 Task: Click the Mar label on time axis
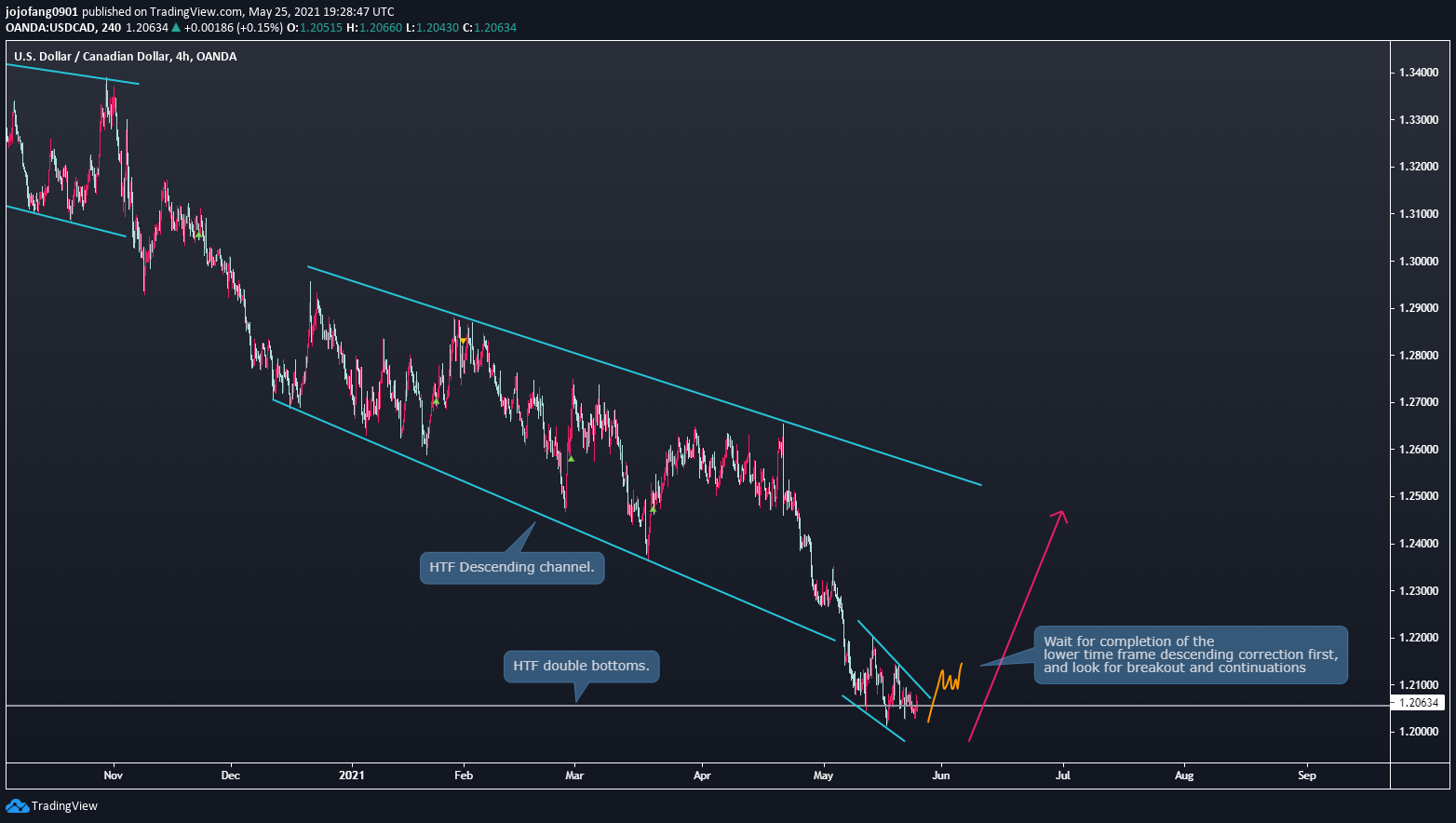click(574, 775)
